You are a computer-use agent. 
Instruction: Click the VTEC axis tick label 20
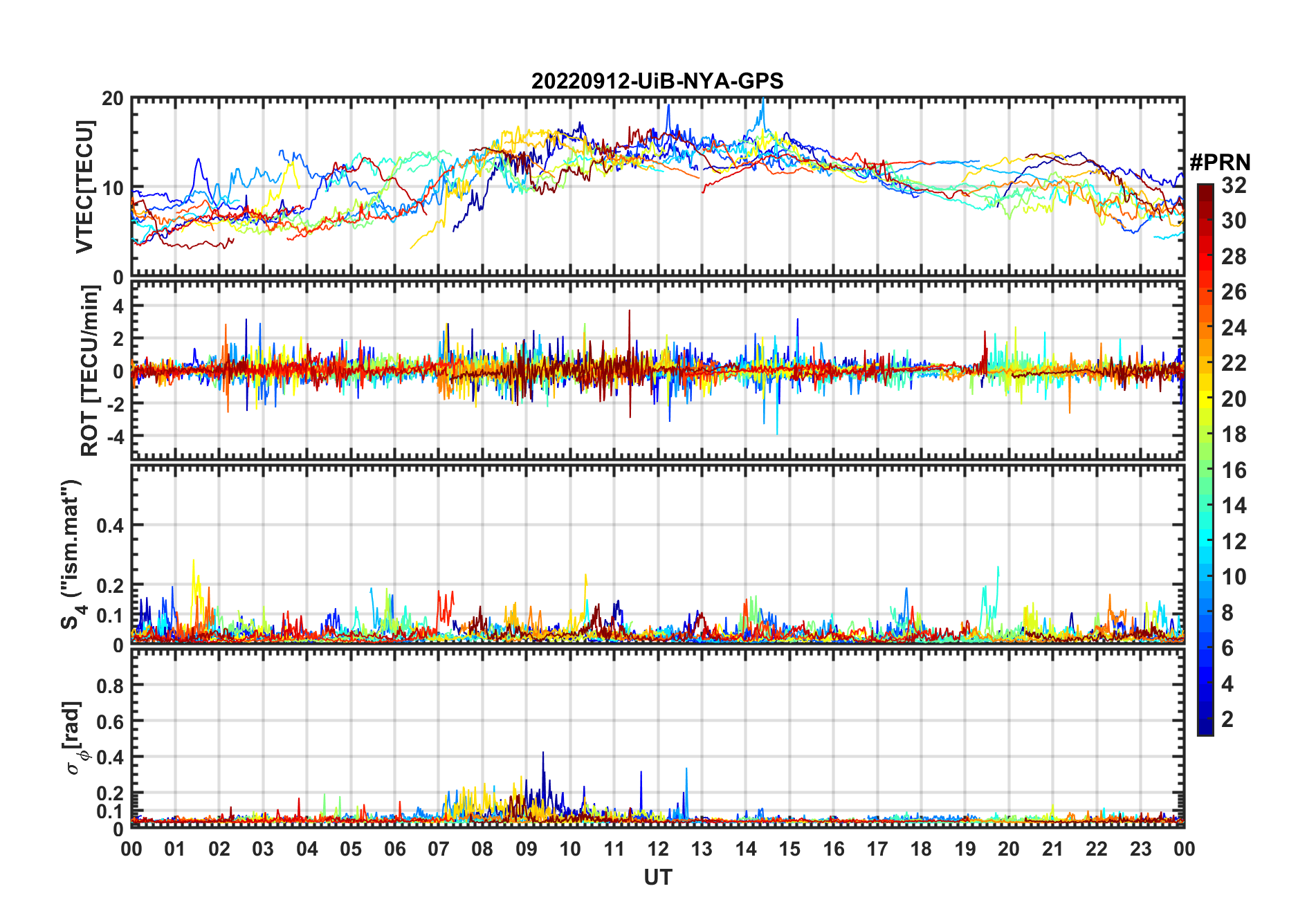(113, 99)
